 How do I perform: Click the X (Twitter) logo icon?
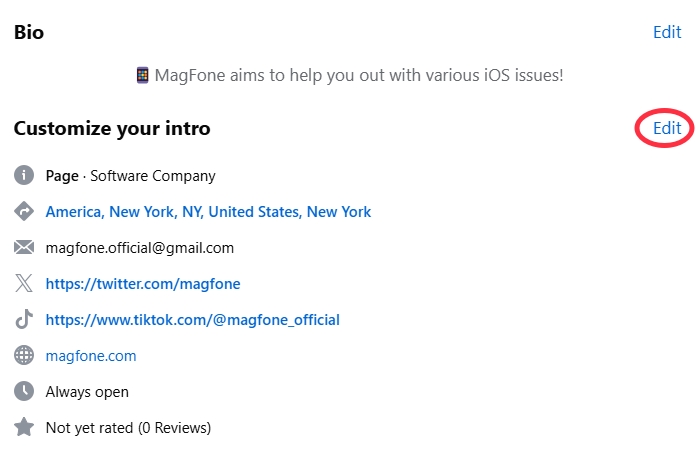[x=24, y=284]
